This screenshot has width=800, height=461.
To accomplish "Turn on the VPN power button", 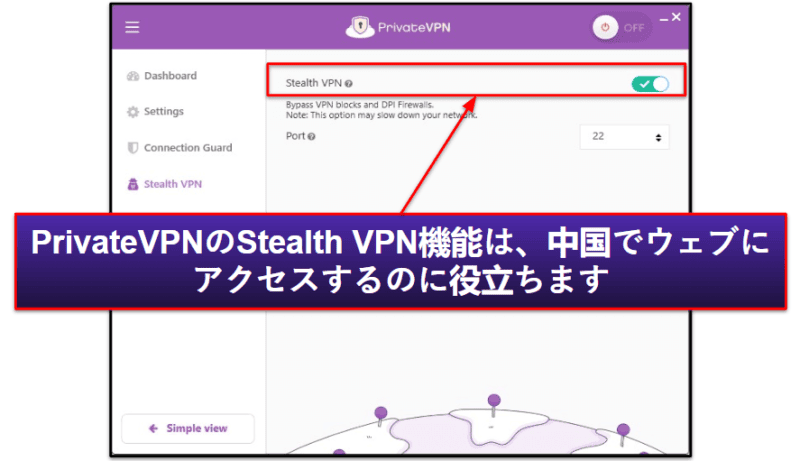I will (x=605, y=28).
